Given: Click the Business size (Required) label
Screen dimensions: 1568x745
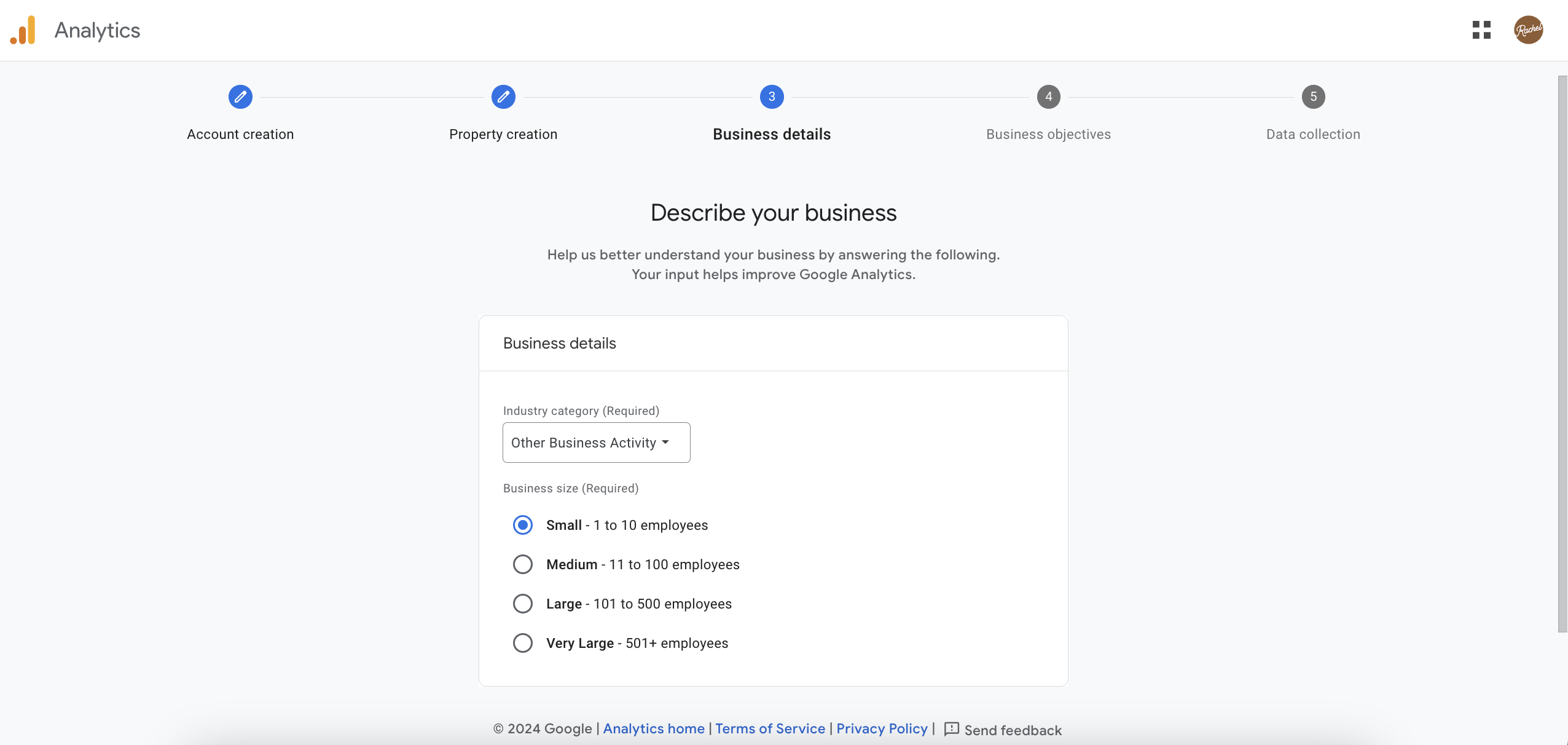Looking at the screenshot, I should [571, 488].
